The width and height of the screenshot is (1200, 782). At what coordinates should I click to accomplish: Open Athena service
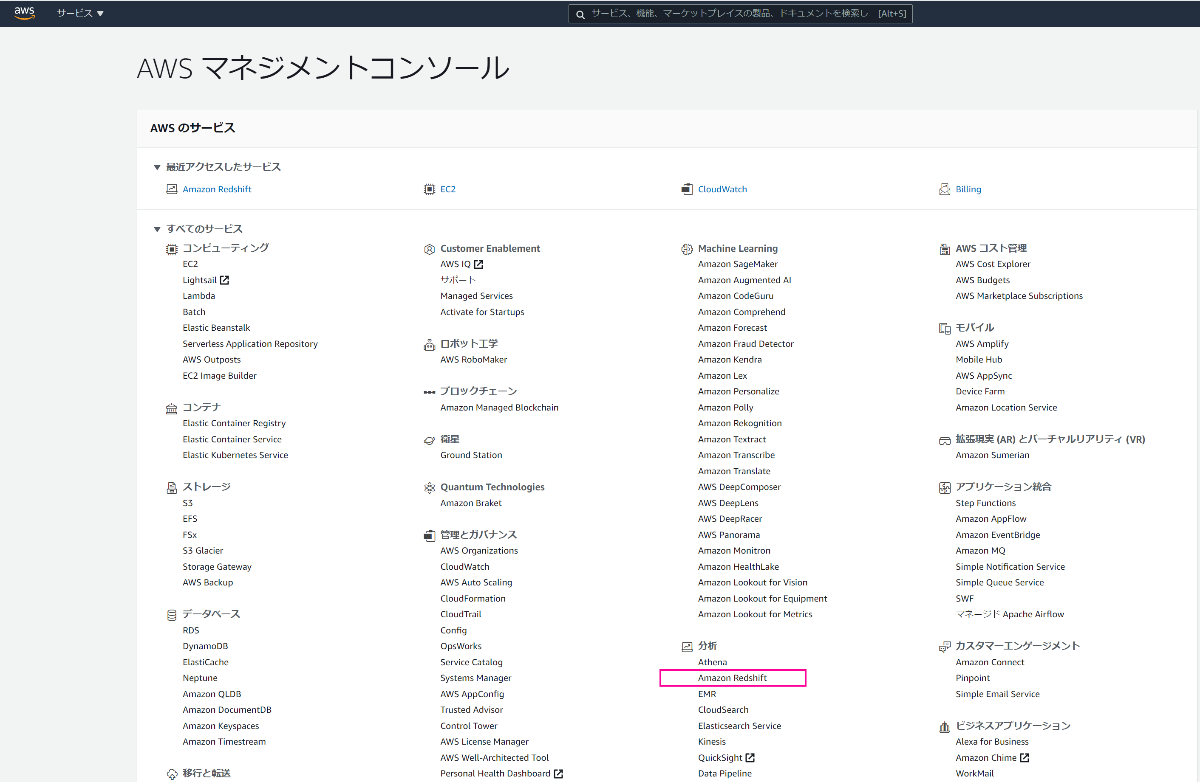point(713,662)
